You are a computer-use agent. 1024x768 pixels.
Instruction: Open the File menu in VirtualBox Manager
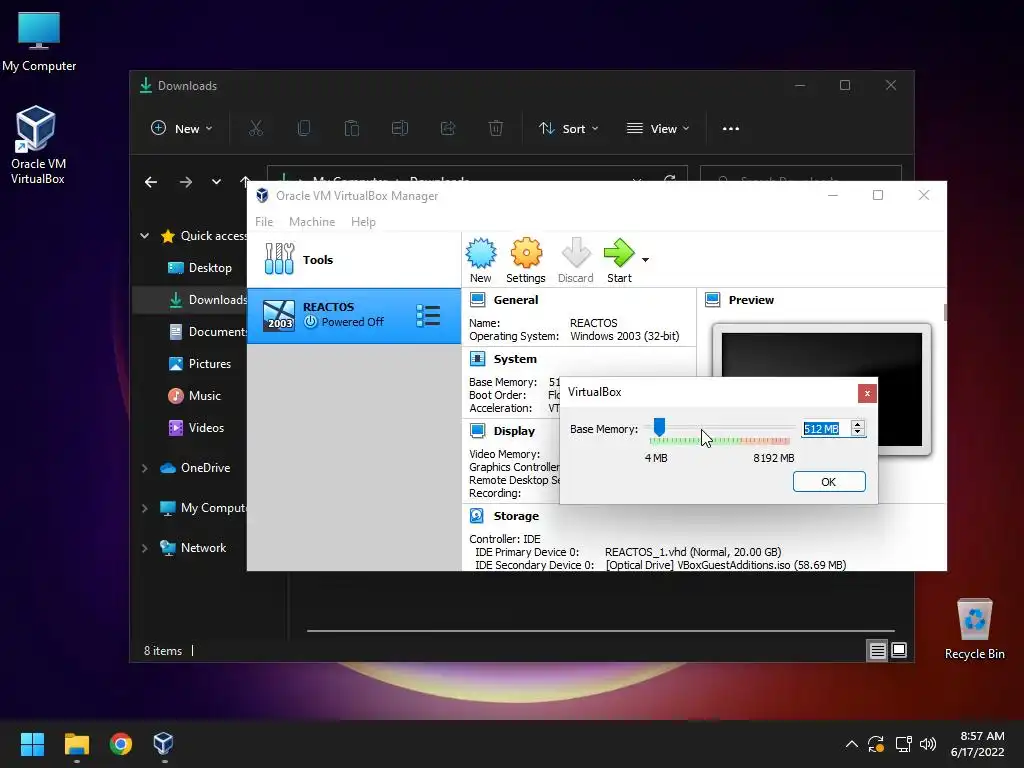click(x=264, y=221)
